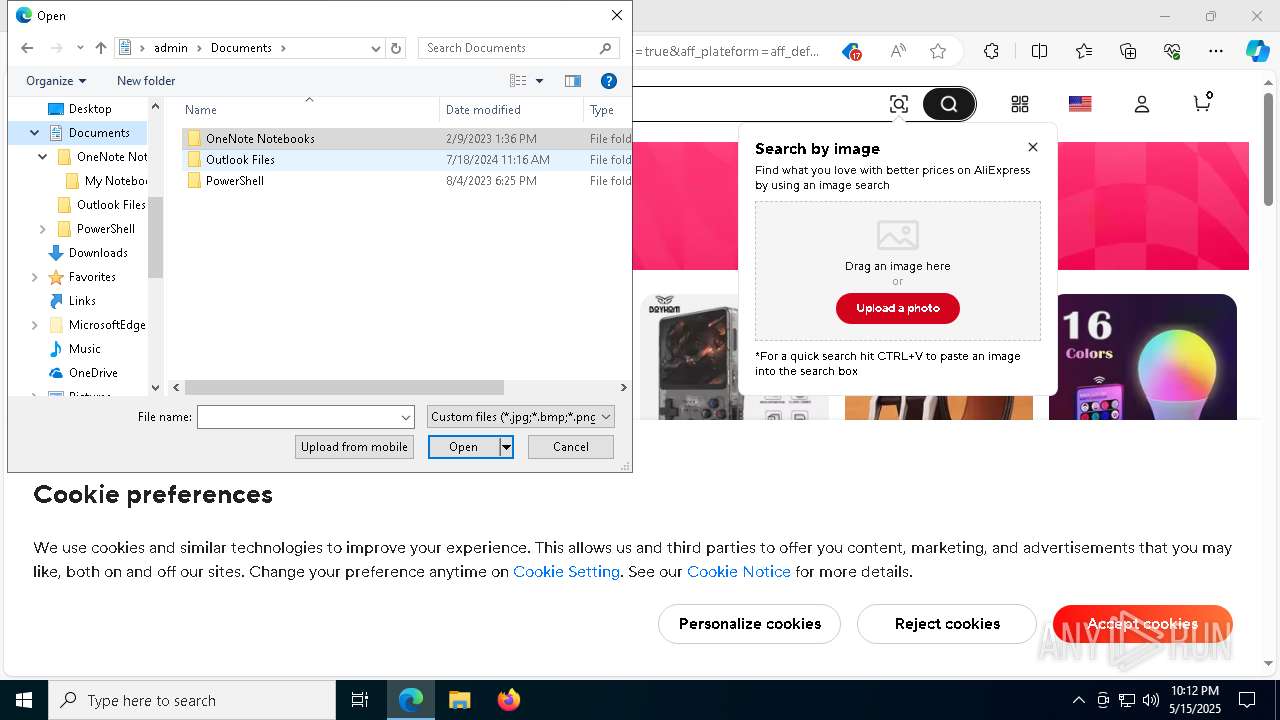The image size is (1280, 720).
Task: Select the PowerShell folder in file list
Action: [x=406, y=181]
